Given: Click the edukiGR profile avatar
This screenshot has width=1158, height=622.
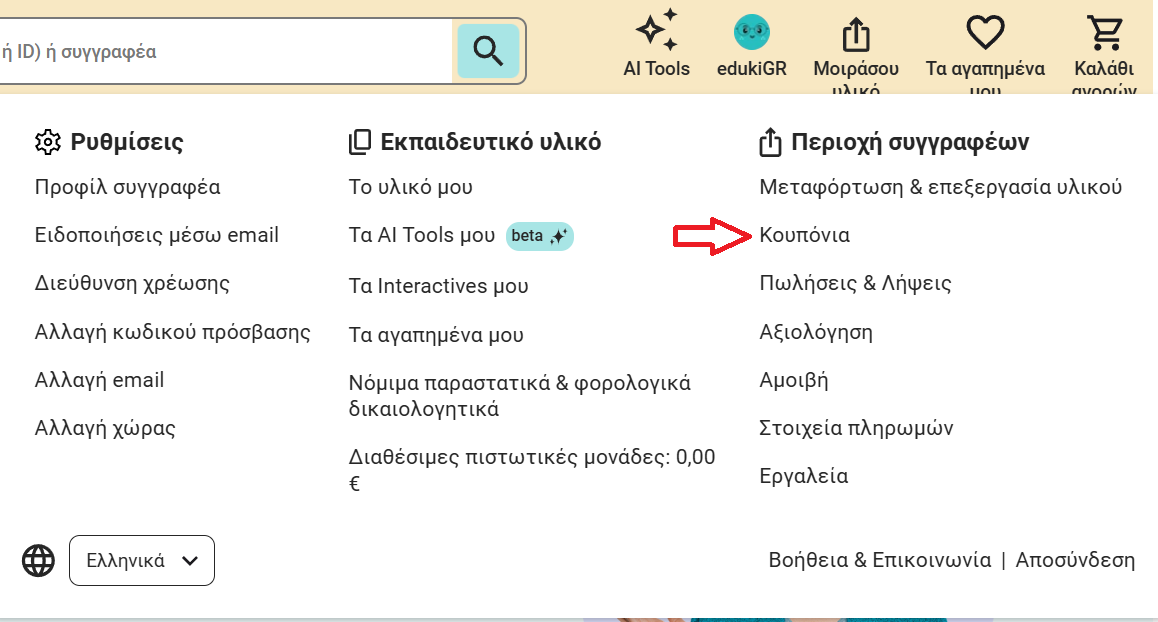Looking at the screenshot, I should [751, 33].
